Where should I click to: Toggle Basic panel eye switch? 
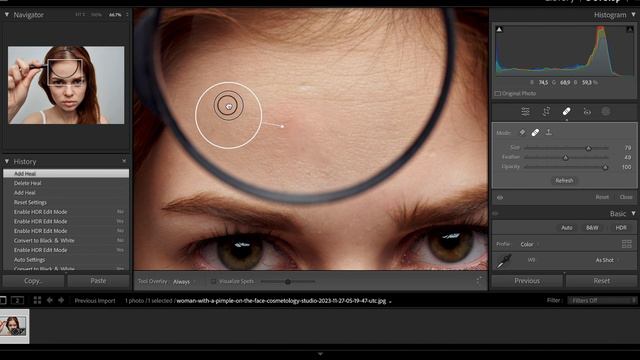(496, 213)
